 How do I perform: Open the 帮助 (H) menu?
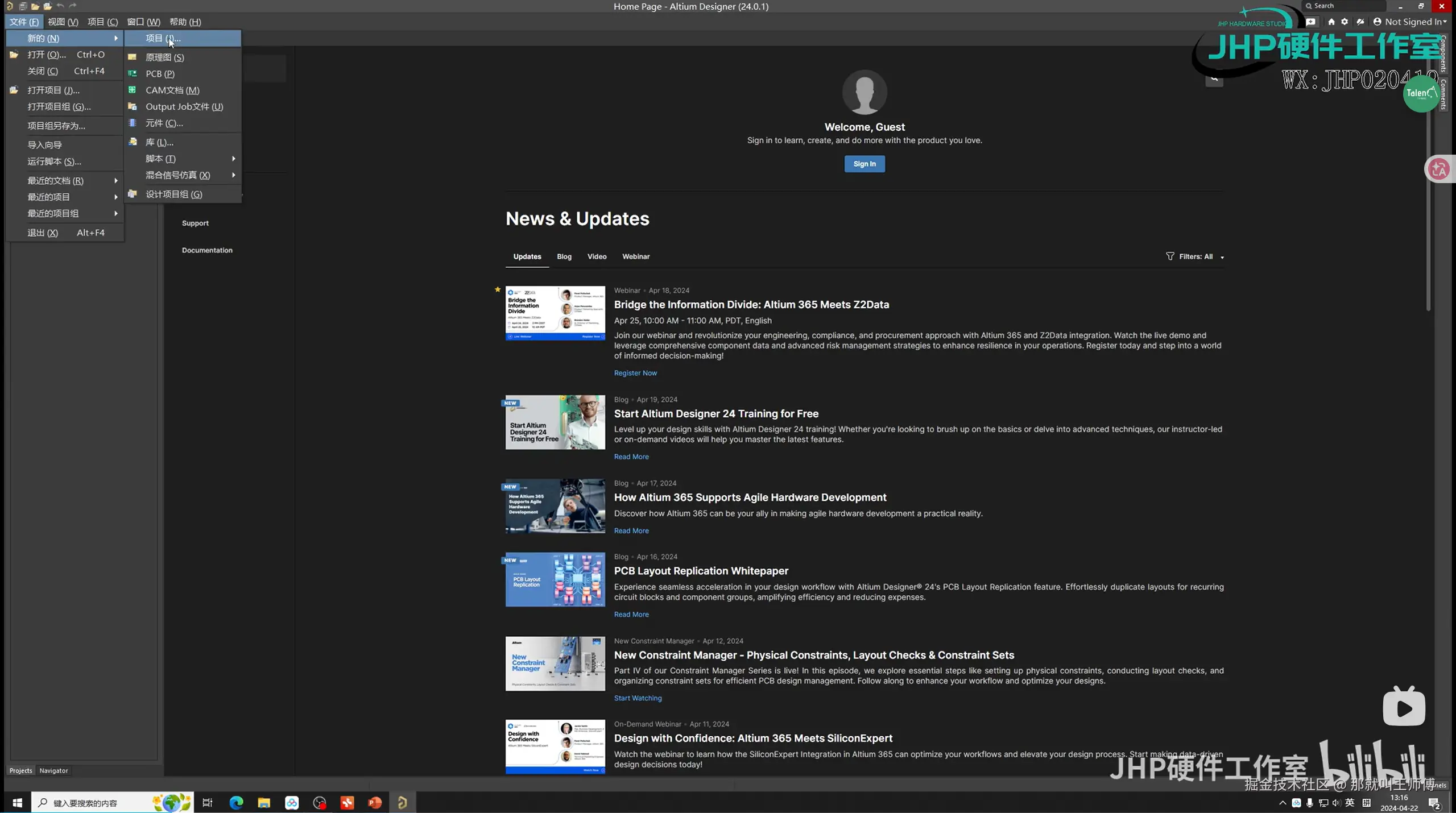coord(185,22)
